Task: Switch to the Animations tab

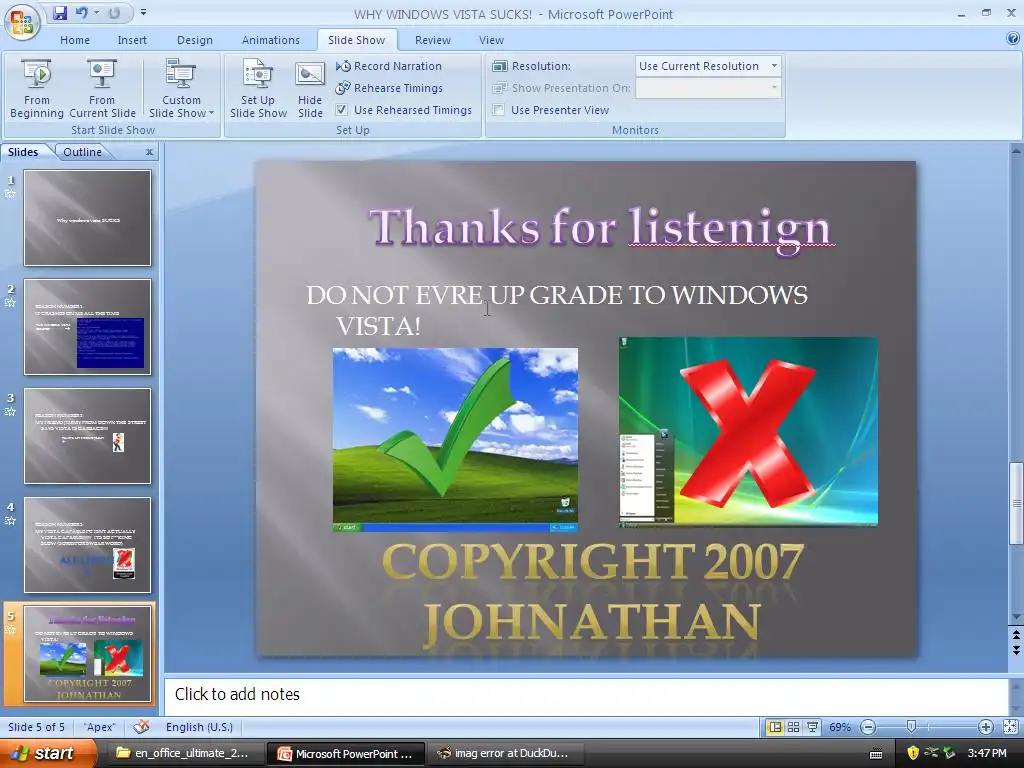Action: tap(270, 40)
